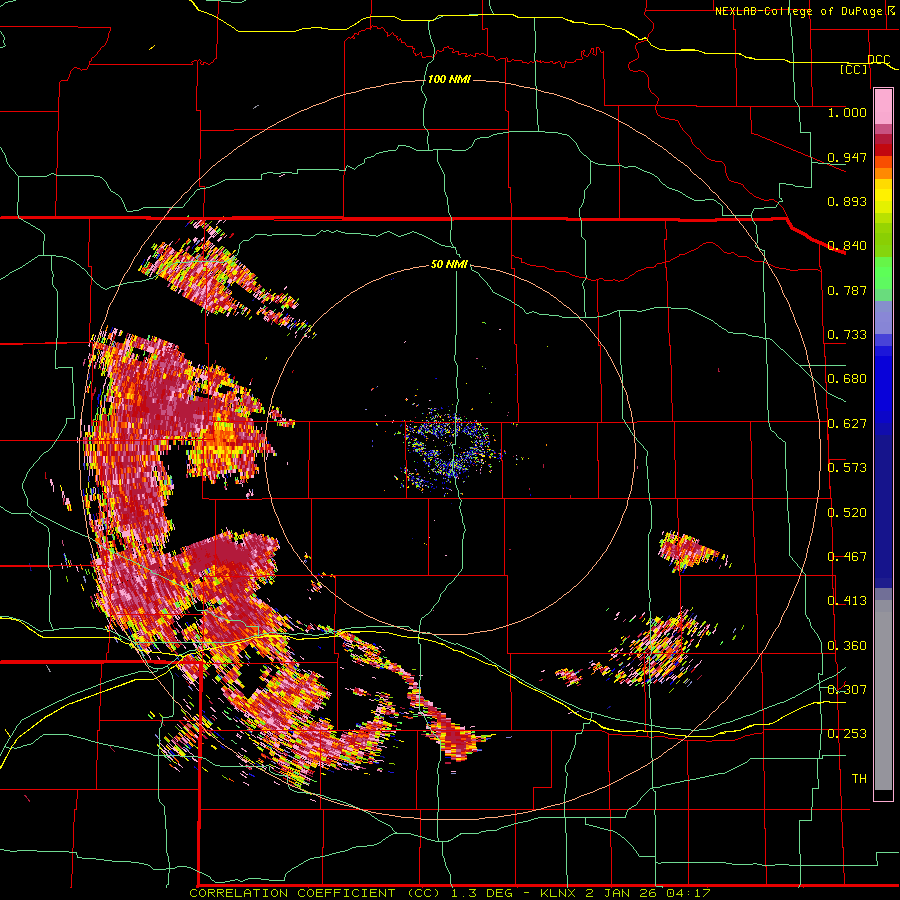Select the 0.253 scale value
This screenshot has height=900, width=900.
pyautogui.click(x=847, y=734)
